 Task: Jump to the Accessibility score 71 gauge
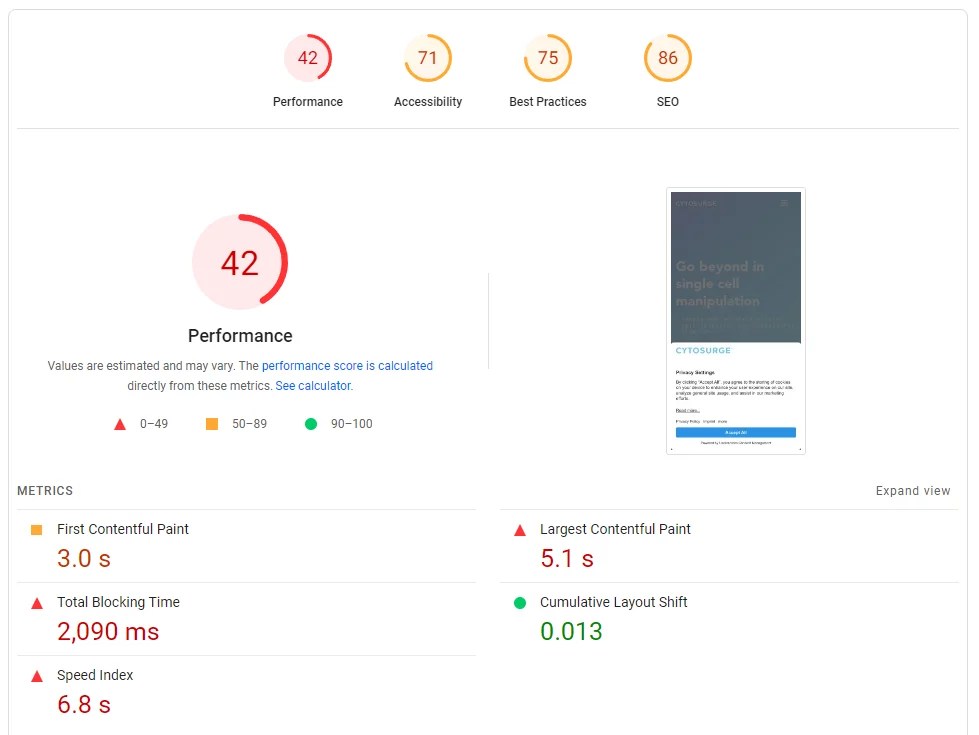428,58
